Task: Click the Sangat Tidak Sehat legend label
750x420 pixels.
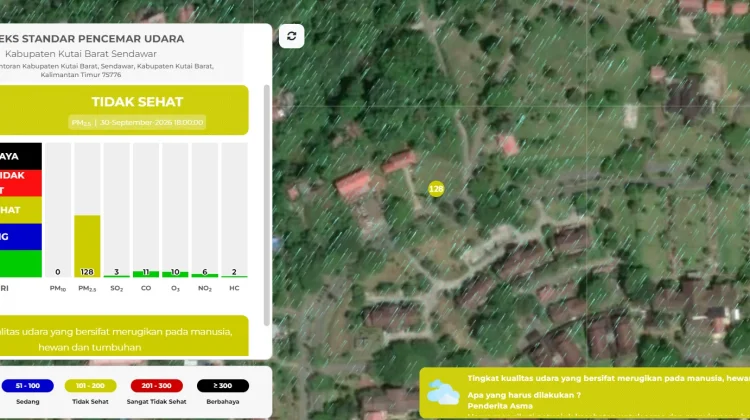Action: point(156,402)
